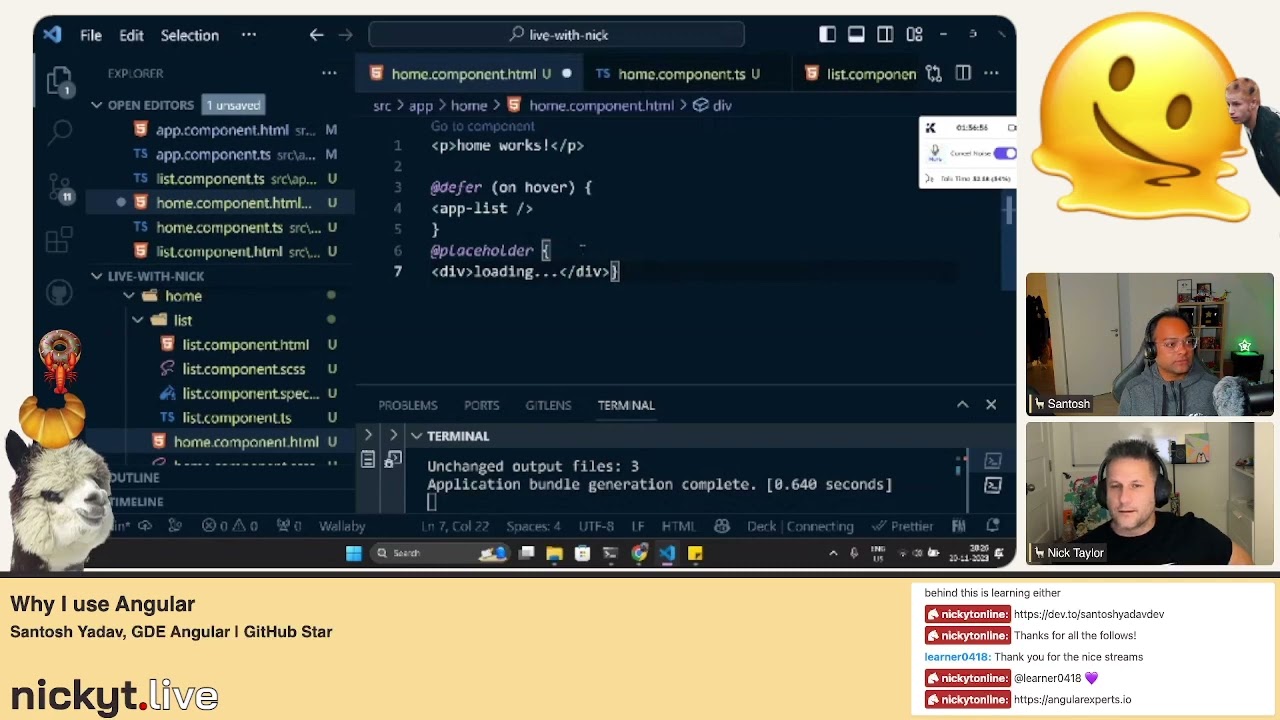1280x720 pixels.
Task: Select list.component.ts in Open Editors
Action: point(210,179)
